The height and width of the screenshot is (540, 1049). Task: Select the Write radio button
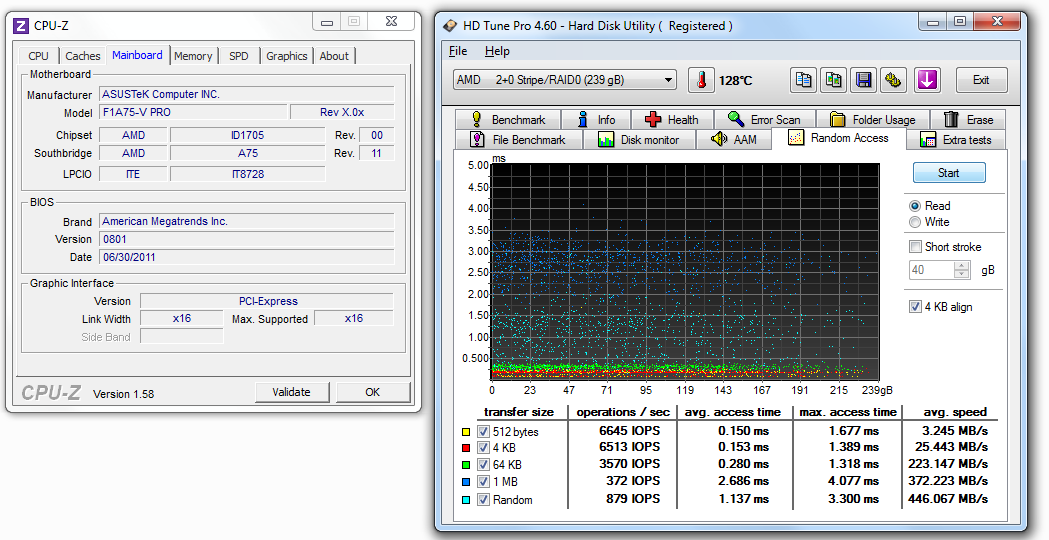(915, 222)
